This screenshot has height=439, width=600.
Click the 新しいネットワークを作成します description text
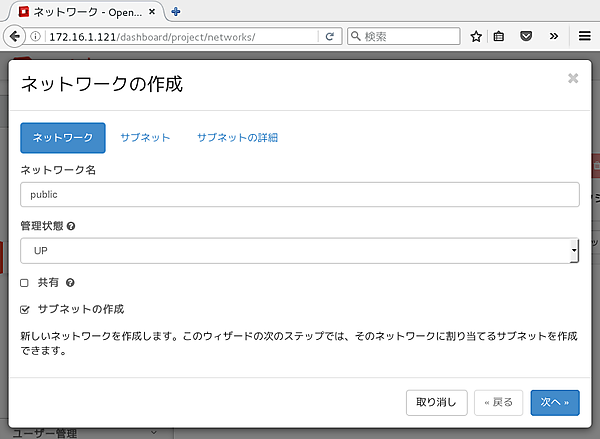pos(299,343)
